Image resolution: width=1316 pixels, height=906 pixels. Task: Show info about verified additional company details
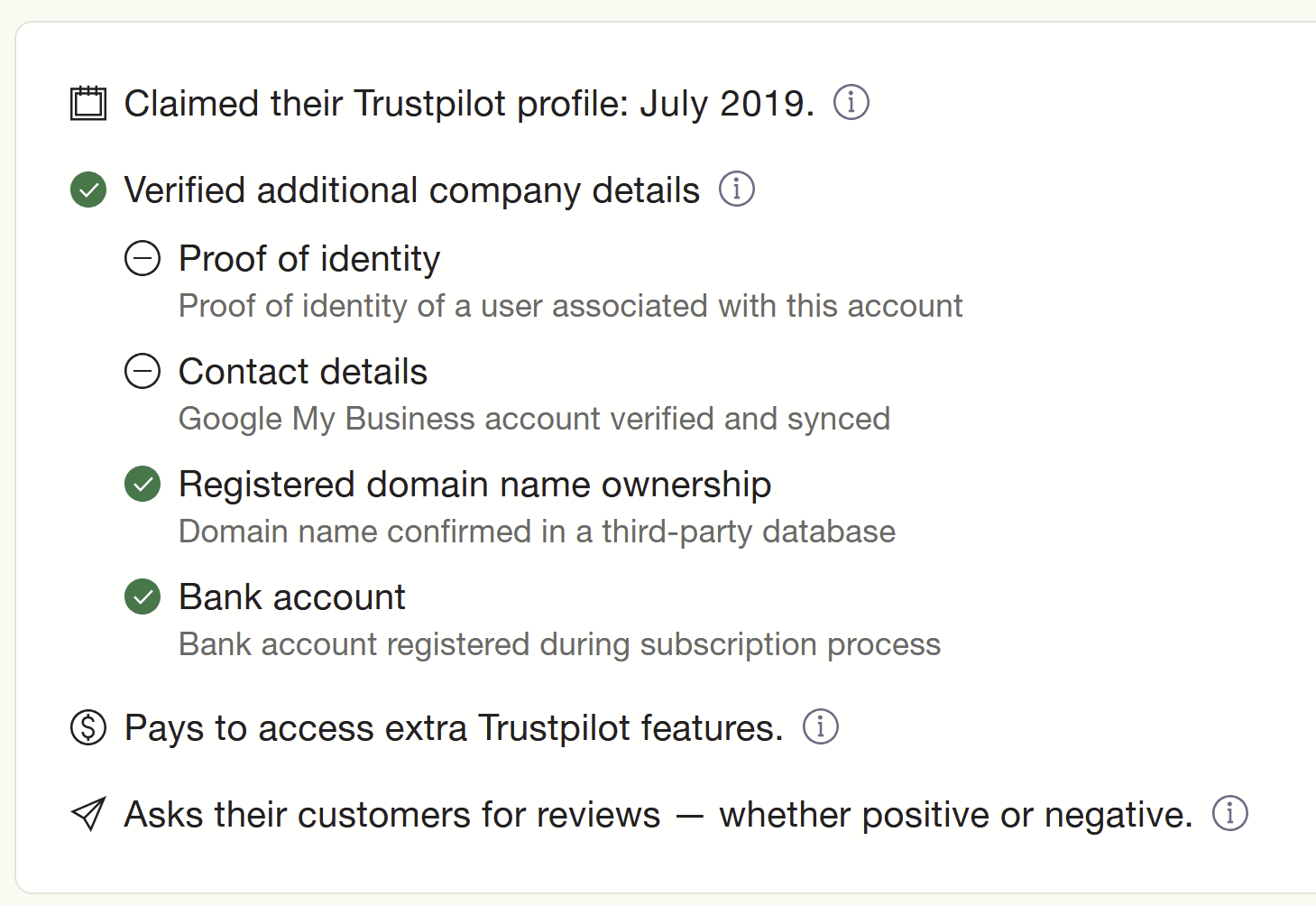pos(736,189)
